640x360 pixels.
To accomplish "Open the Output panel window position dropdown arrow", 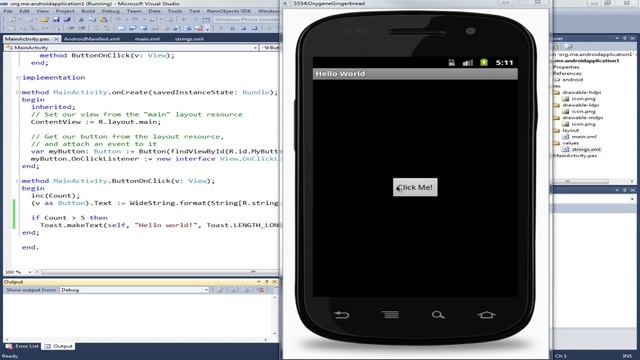I will pyautogui.click(x=259, y=282).
